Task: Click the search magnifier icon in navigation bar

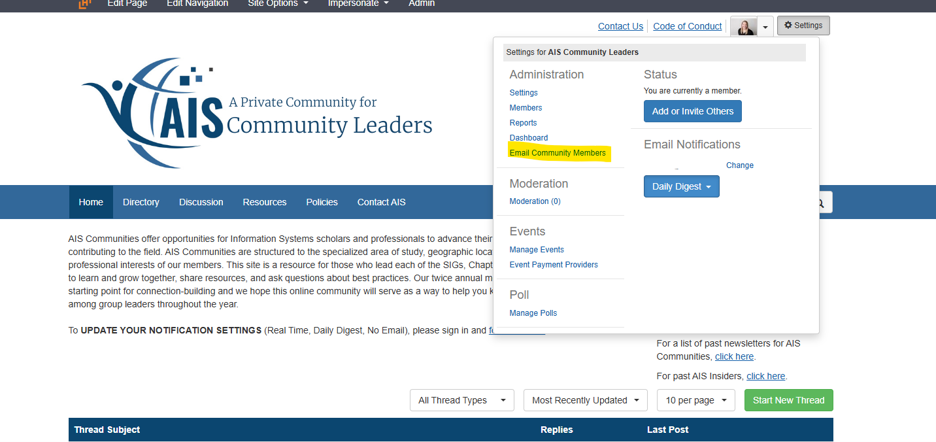Action: 820,202
